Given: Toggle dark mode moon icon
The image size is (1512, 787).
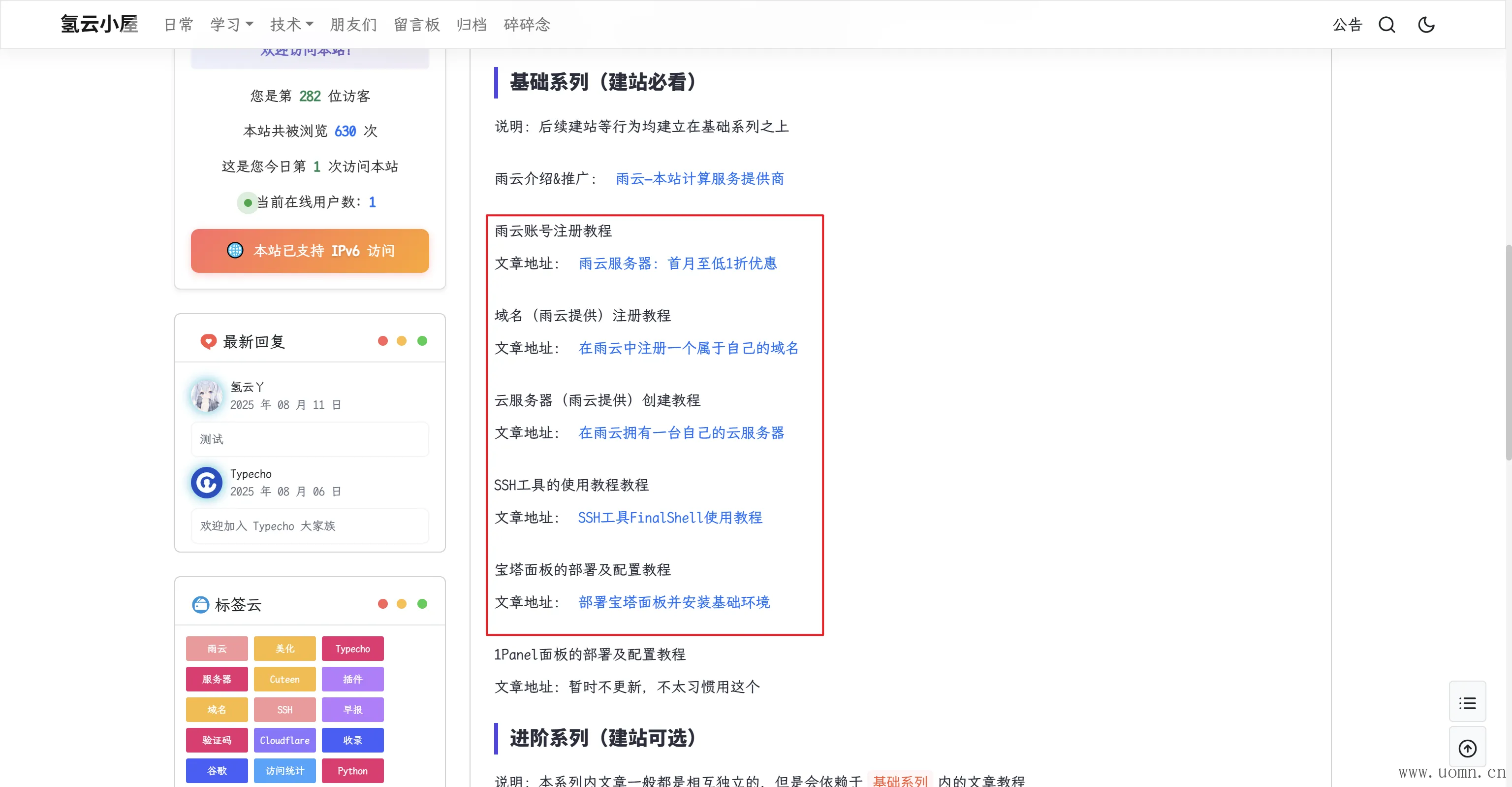Looking at the screenshot, I should point(1426,25).
